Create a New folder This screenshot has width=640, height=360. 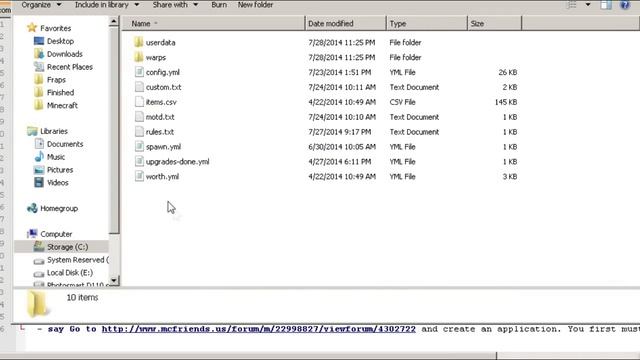(256, 5)
